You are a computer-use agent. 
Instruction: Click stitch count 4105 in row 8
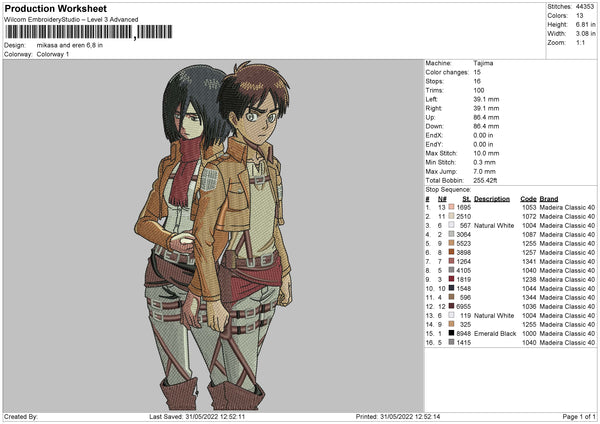click(464, 270)
